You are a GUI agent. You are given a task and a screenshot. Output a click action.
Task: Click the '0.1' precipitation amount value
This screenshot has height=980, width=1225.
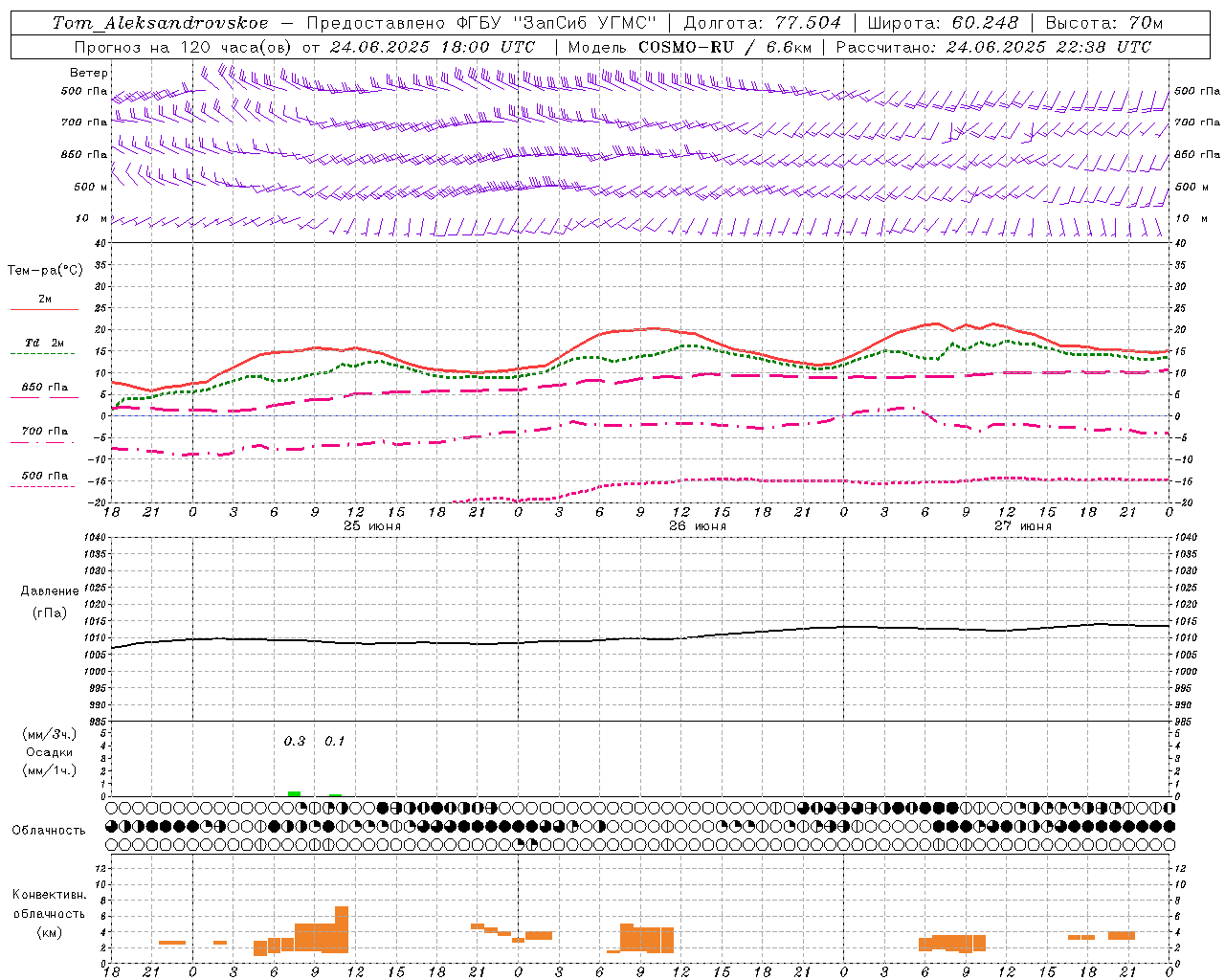pos(334,741)
